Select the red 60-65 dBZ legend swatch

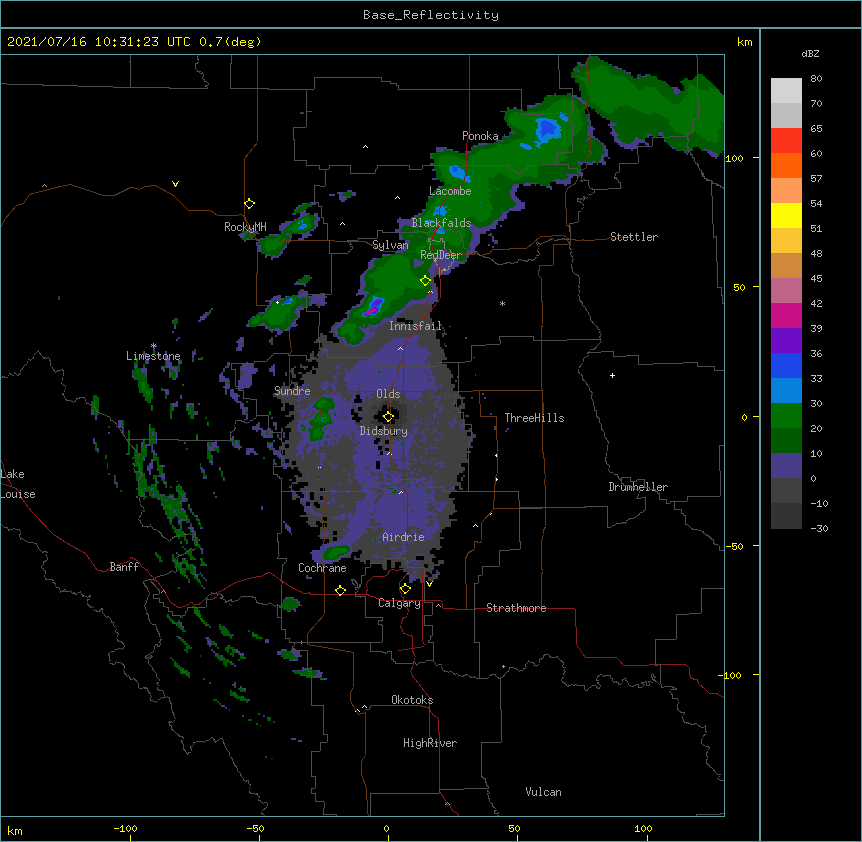coord(786,140)
